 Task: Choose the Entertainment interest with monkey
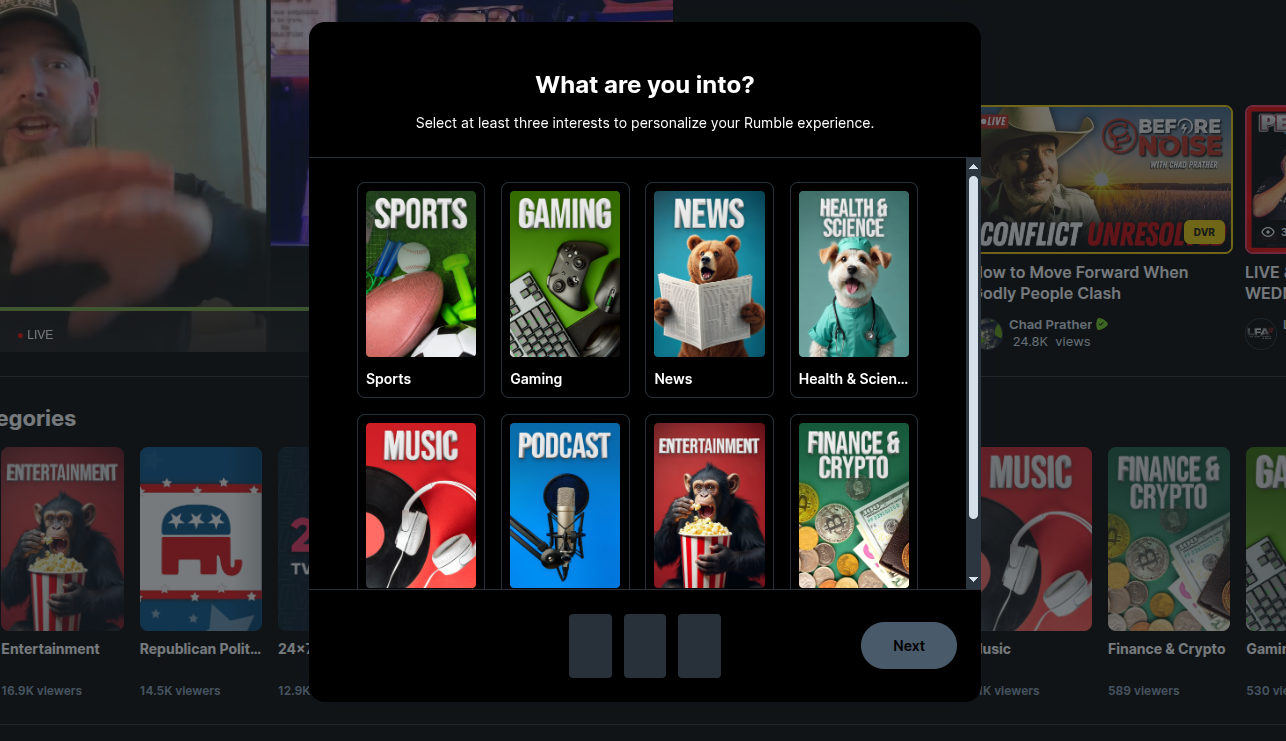click(x=709, y=502)
